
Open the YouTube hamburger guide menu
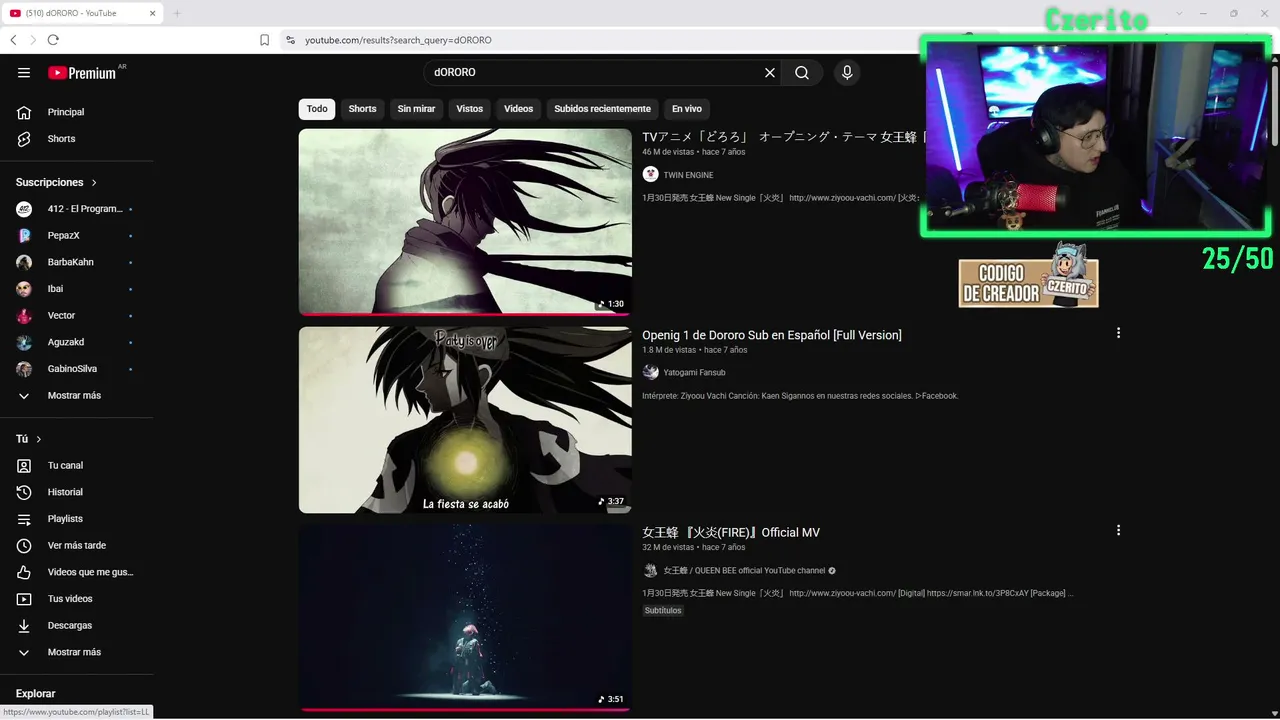point(24,73)
